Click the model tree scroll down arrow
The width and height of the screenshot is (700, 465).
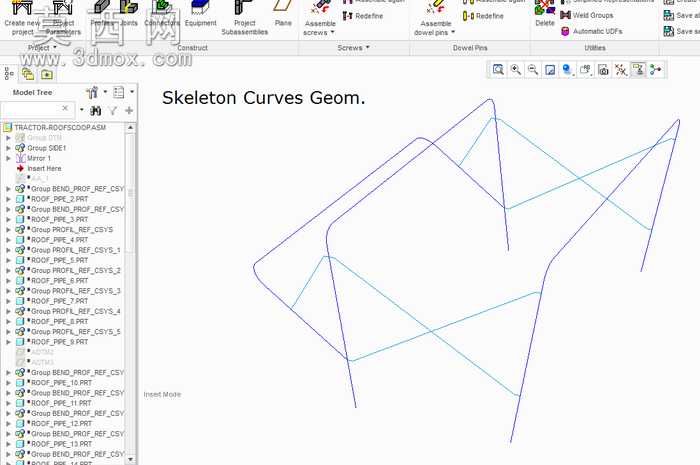tap(130, 459)
